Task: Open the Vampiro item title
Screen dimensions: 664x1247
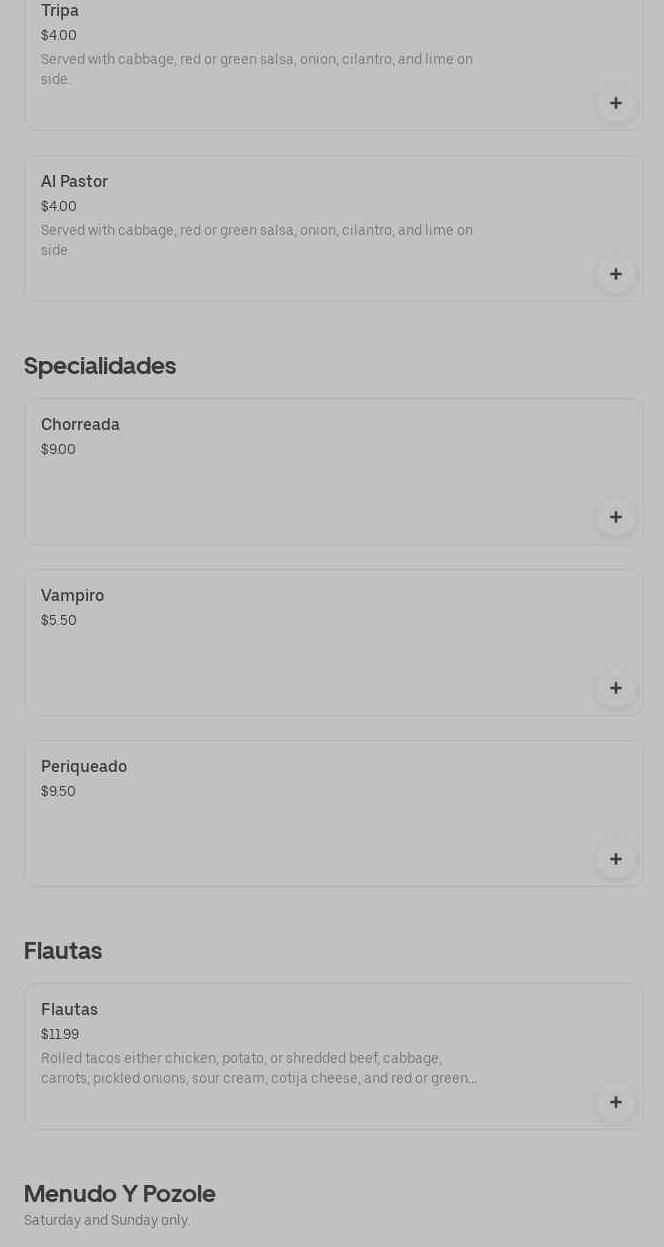Action: point(72,596)
